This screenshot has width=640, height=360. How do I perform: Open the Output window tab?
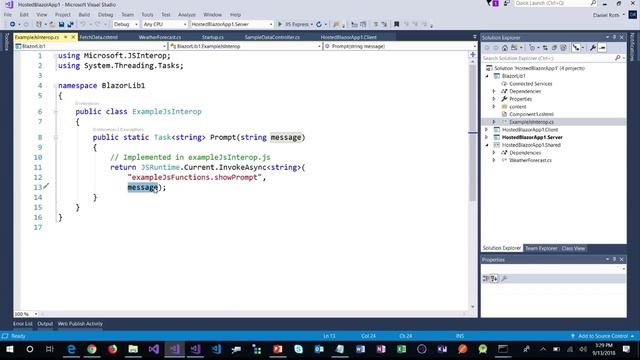coord(45,324)
